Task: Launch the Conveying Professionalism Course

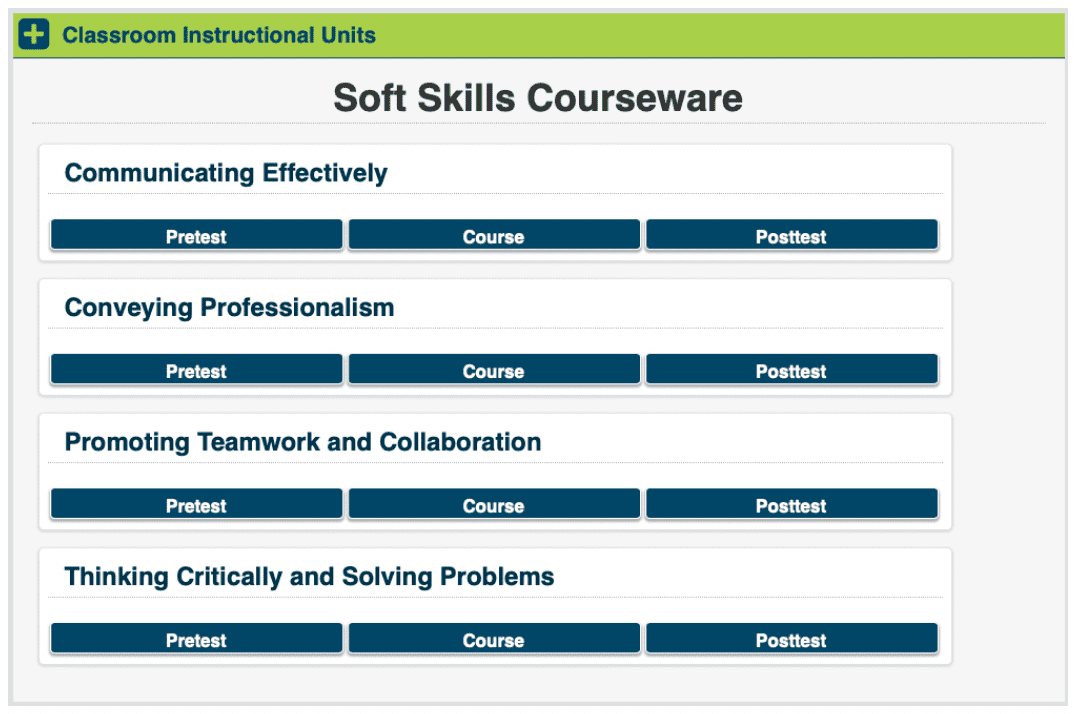Action: (x=493, y=370)
